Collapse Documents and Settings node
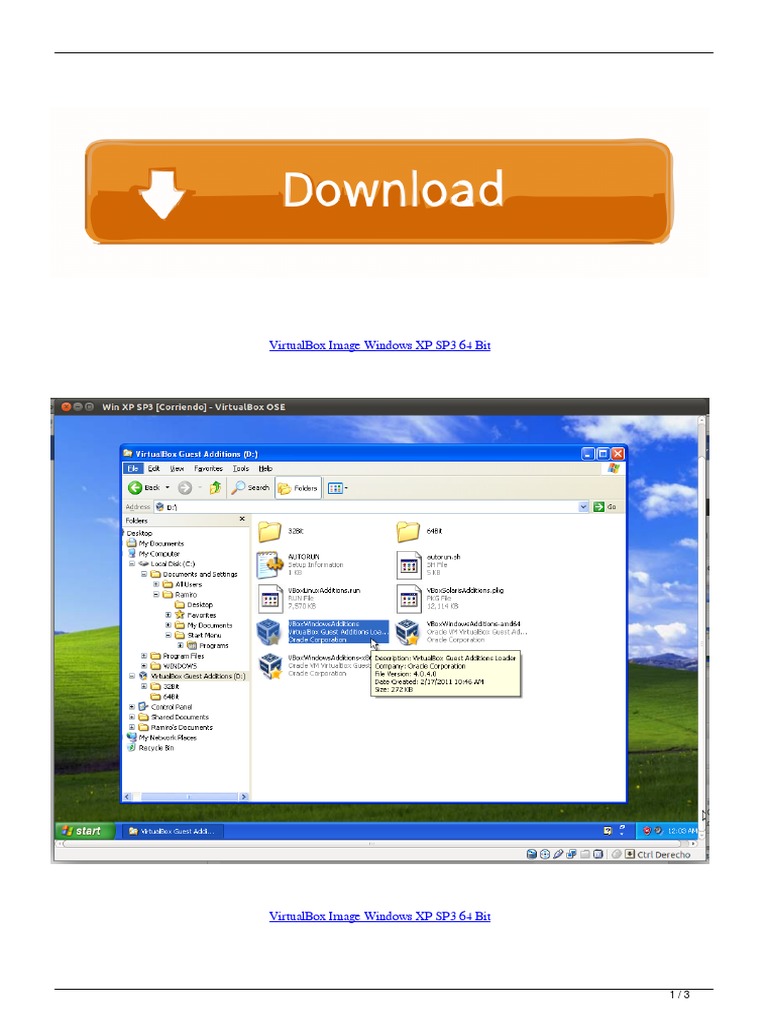 point(144,574)
